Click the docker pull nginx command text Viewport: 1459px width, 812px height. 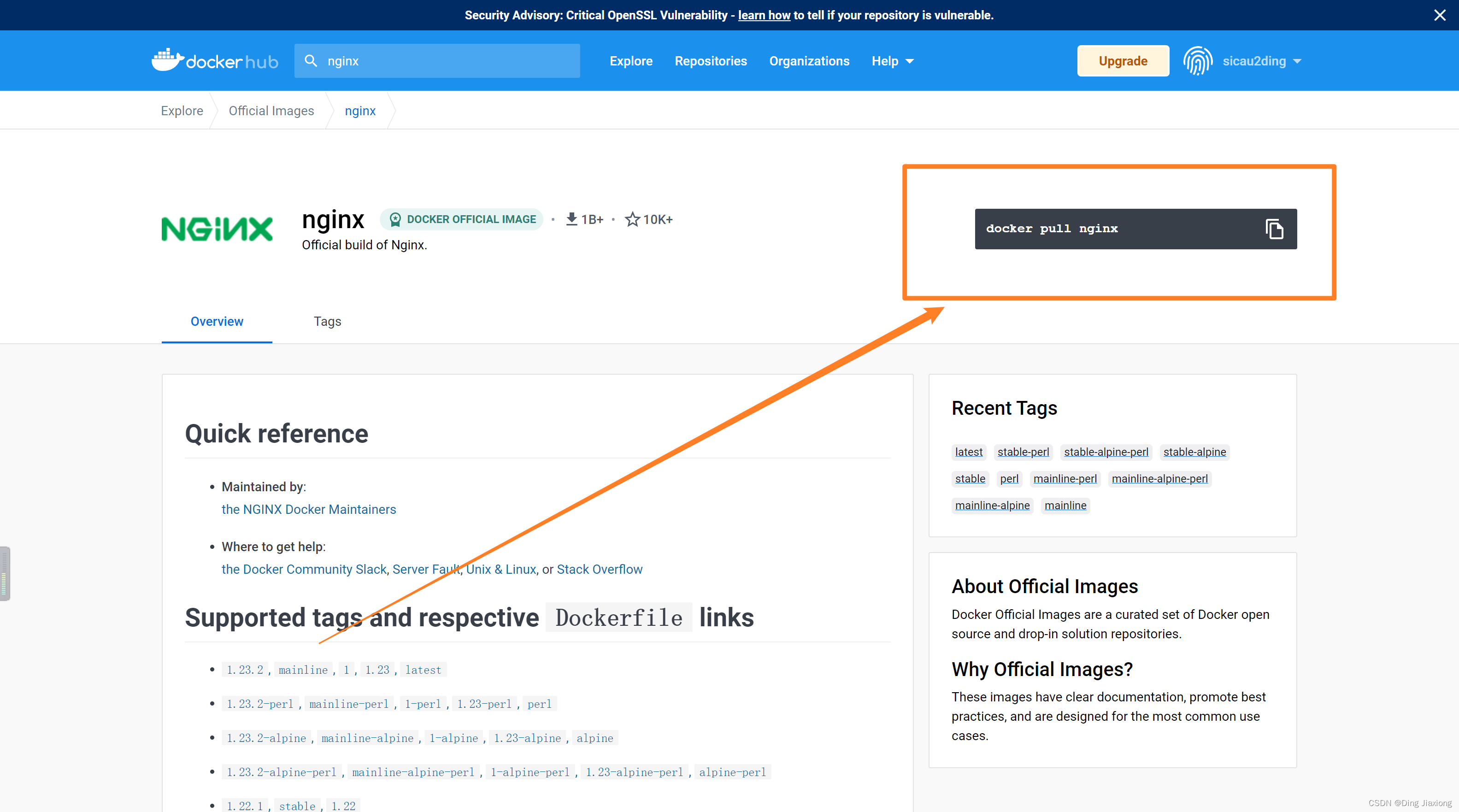click(1052, 229)
